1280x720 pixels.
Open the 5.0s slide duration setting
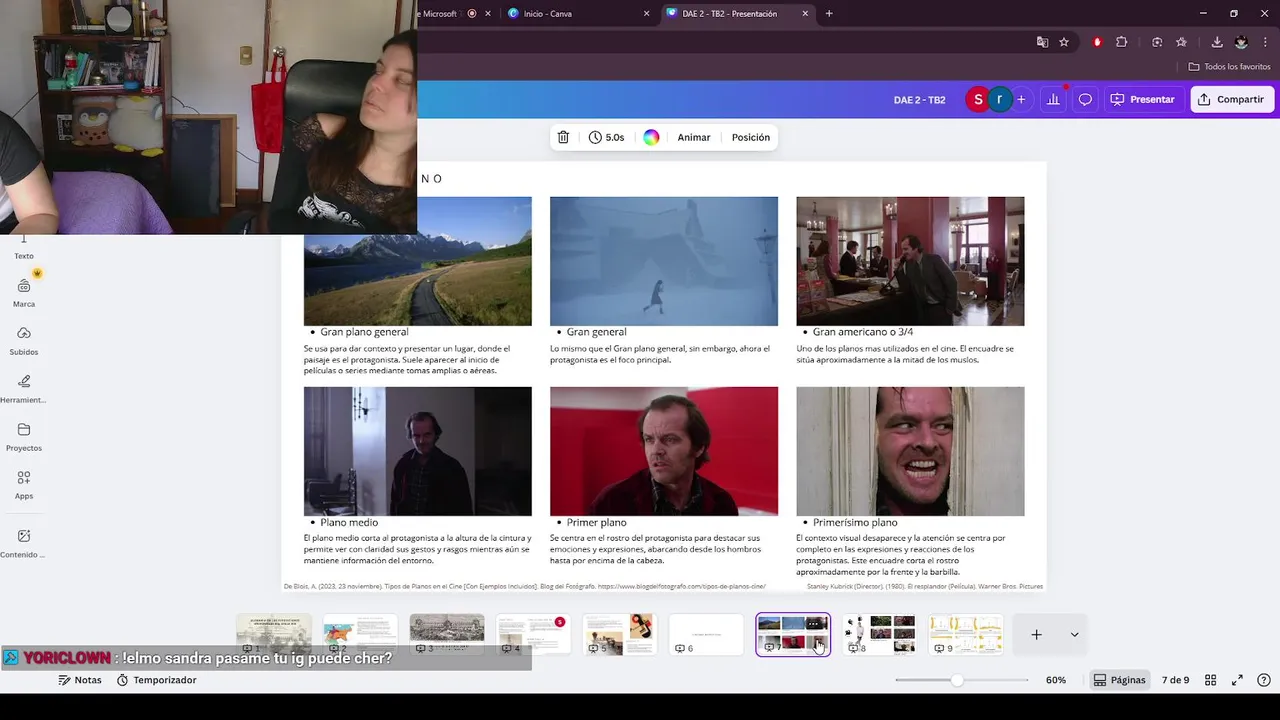606,137
